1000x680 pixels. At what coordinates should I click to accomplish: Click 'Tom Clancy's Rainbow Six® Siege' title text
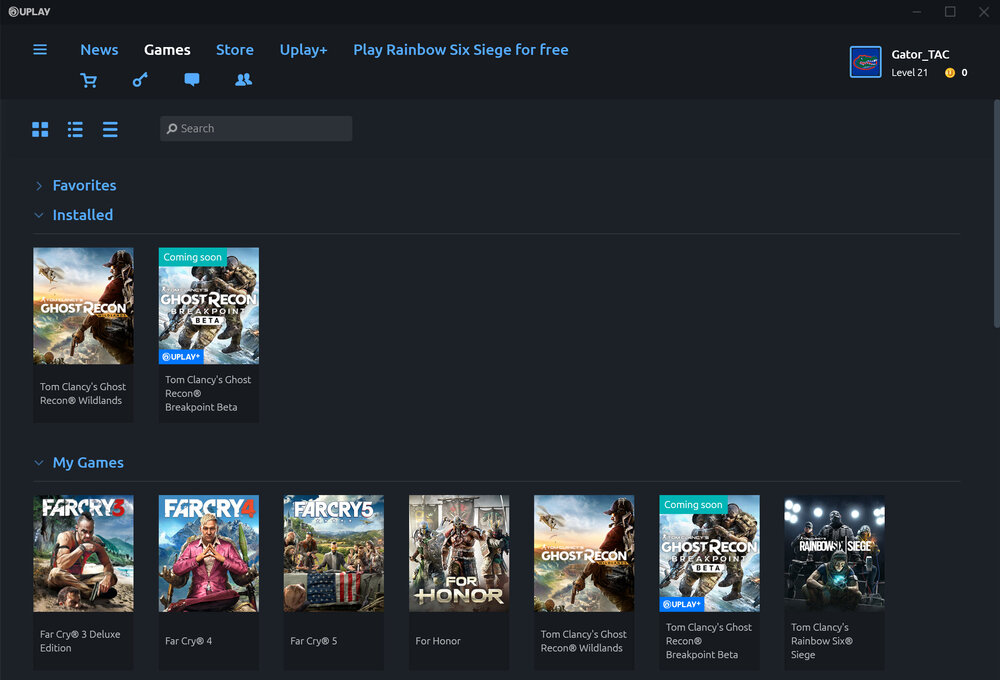click(821, 641)
